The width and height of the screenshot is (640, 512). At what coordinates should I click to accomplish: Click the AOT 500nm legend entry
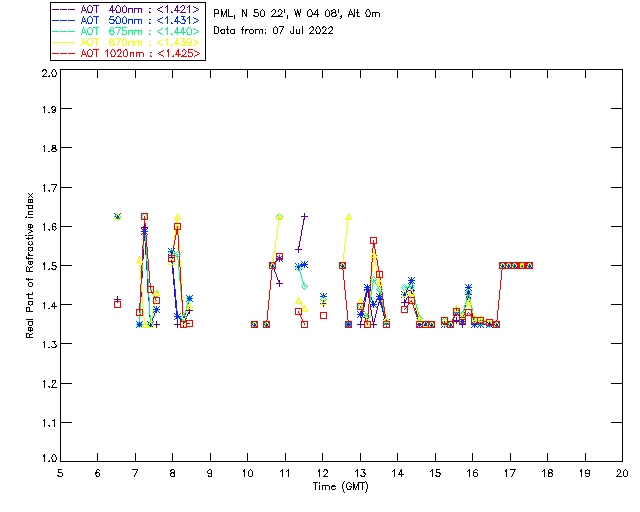pos(127,20)
